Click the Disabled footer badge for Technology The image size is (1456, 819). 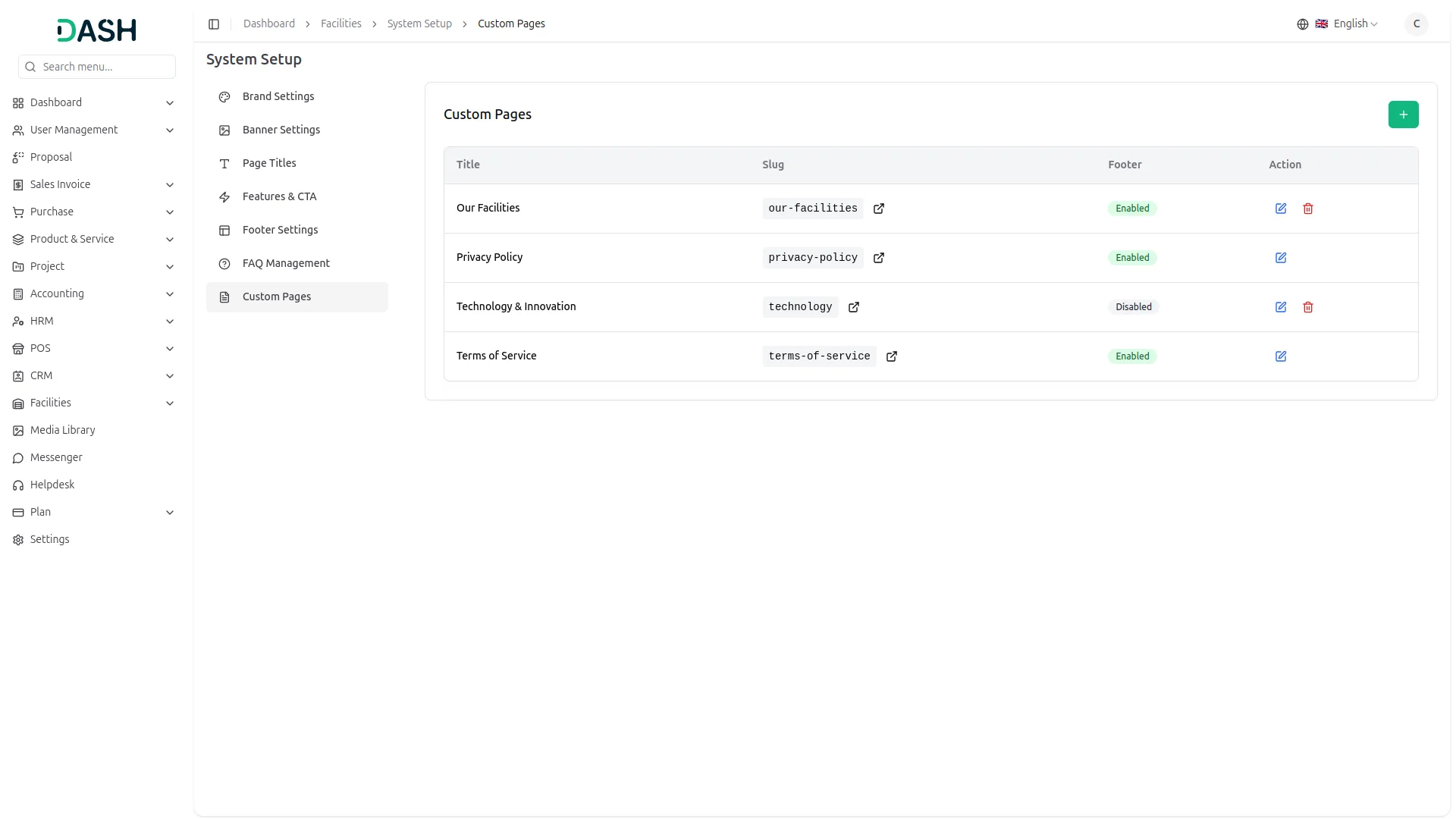click(x=1133, y=307)
